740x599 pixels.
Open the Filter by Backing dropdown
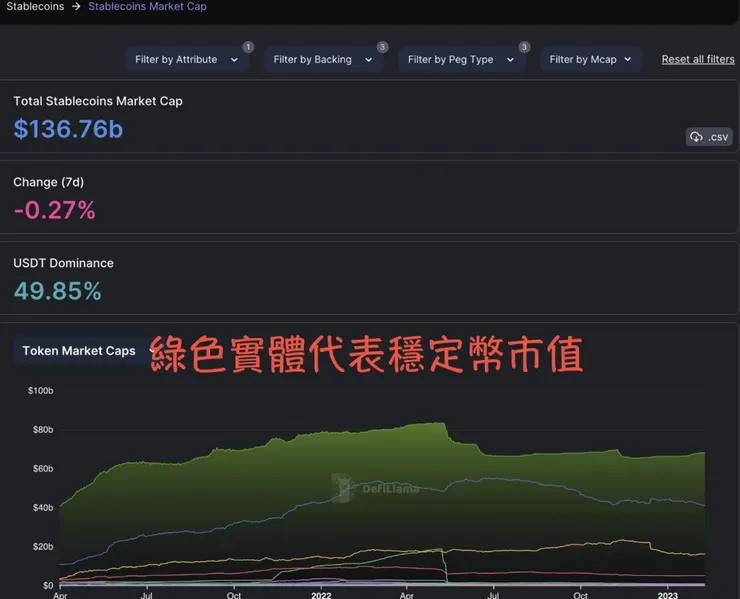pos(323,59)
